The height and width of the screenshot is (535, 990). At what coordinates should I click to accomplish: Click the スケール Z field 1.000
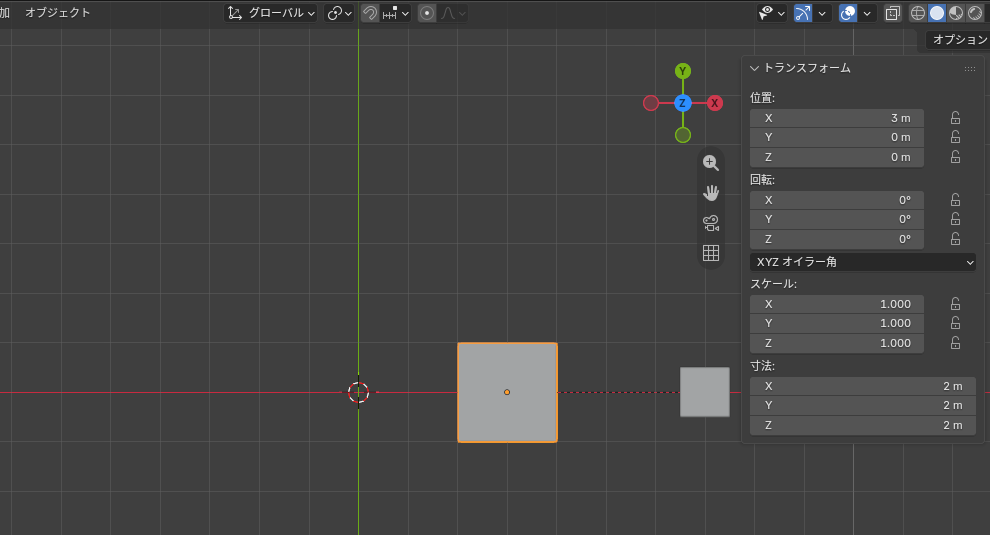tap(837, 344)
